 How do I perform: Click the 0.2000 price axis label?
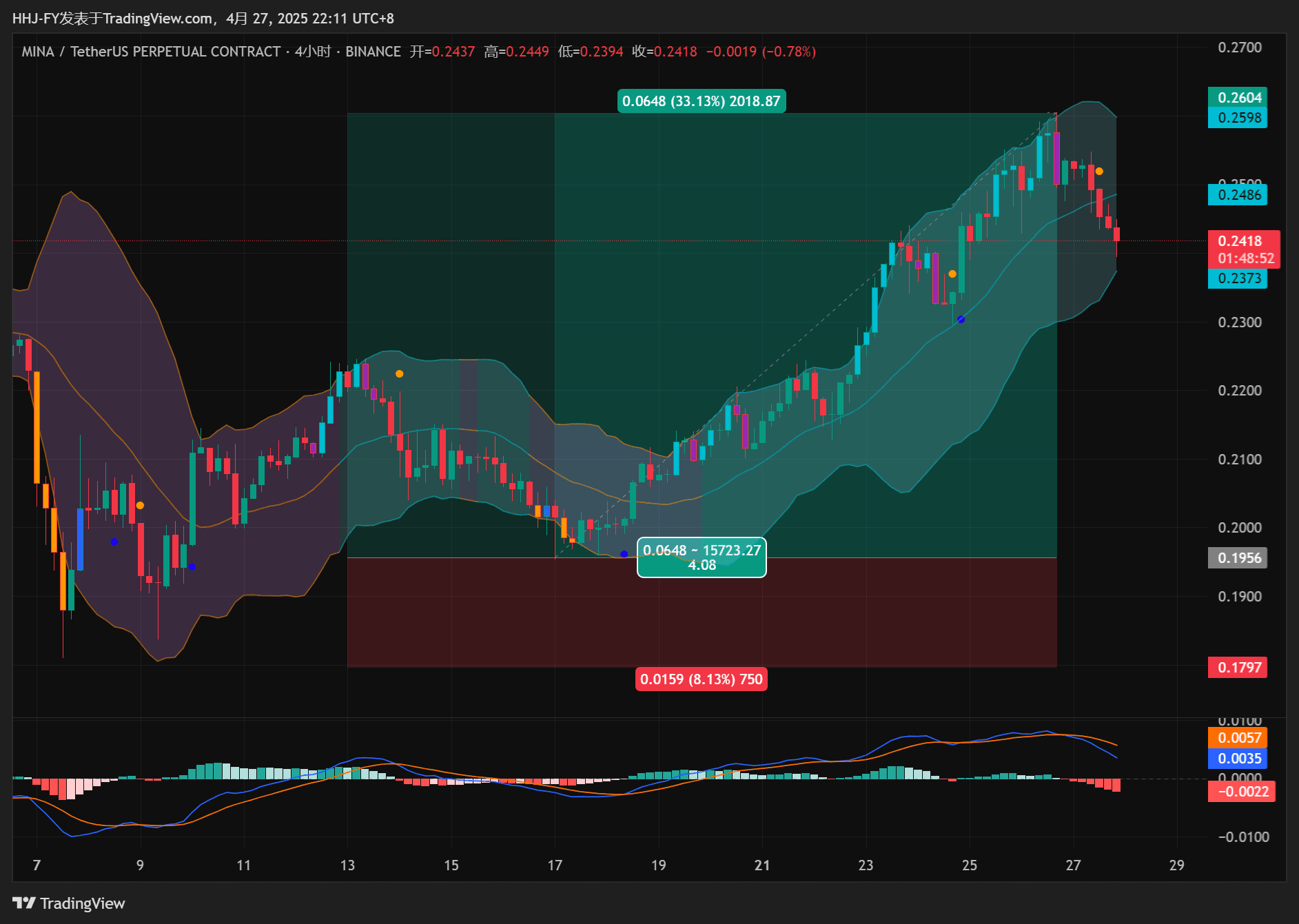[x=1240, y=528]
